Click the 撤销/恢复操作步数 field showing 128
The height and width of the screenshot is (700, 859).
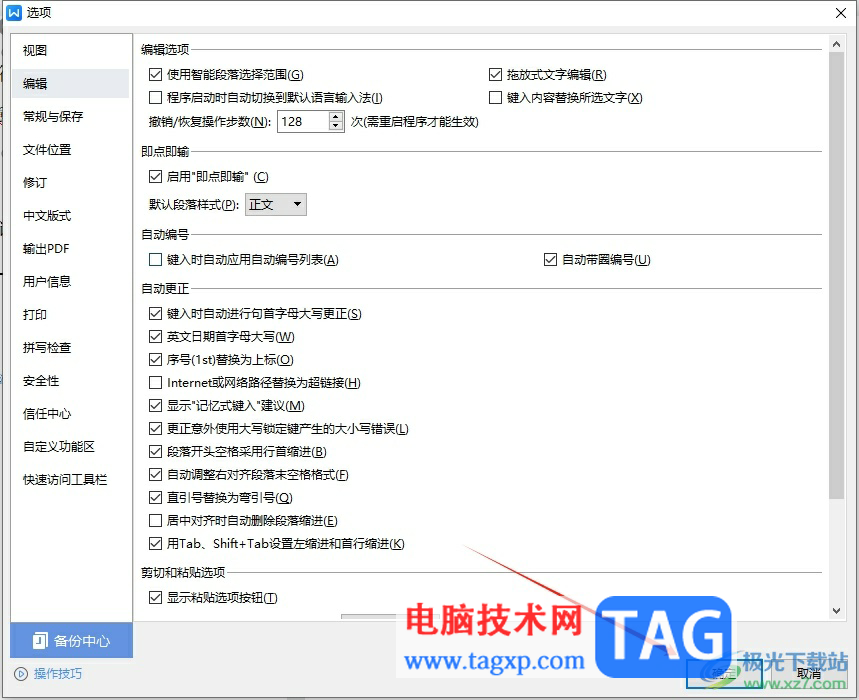(303, 122)
